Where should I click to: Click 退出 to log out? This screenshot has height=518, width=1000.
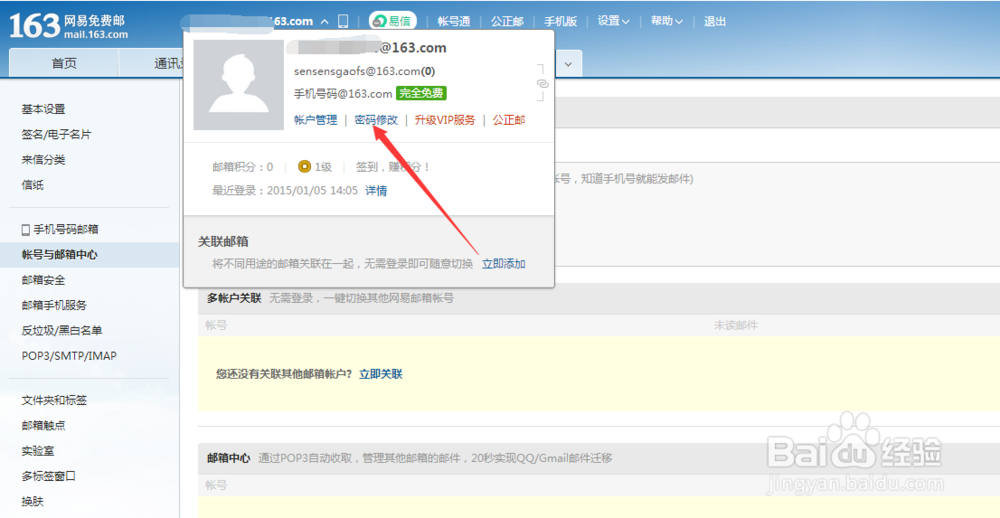point(715,21)
